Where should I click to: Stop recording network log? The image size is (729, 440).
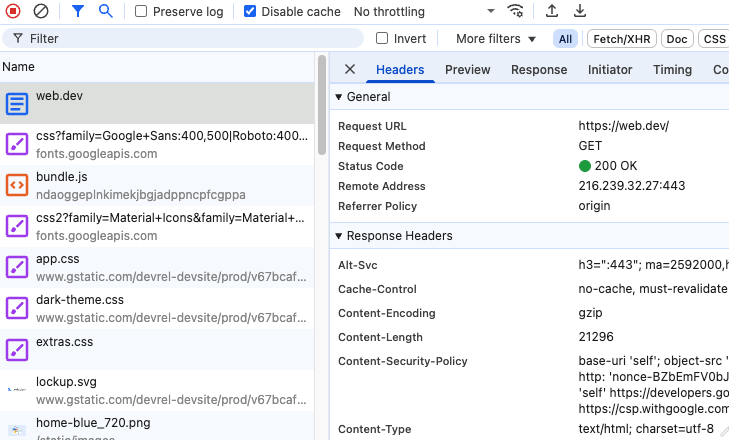point(14,12)
